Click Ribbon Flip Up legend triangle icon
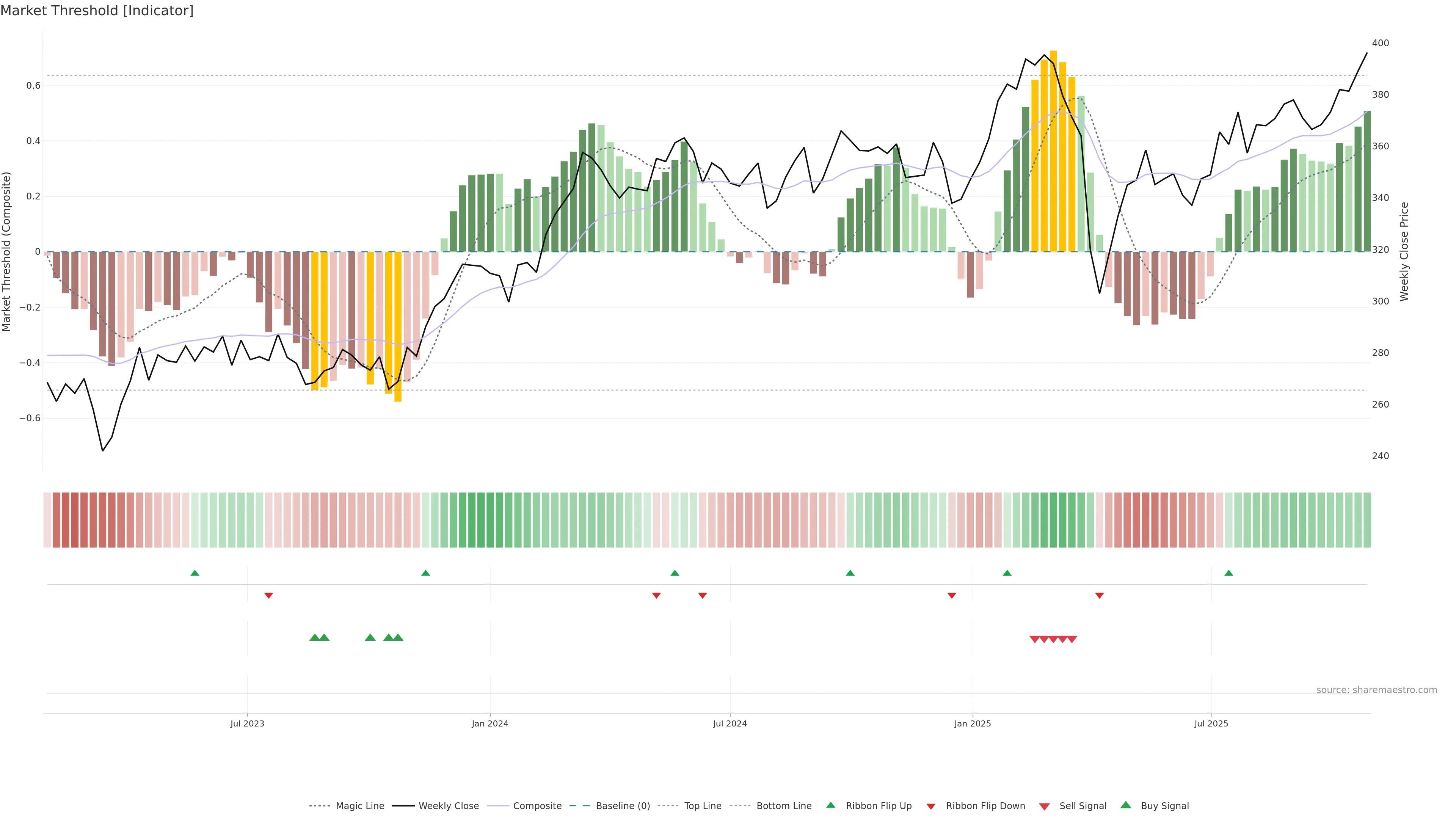Viewport: 1456px width, 819px height. [830, 805]
